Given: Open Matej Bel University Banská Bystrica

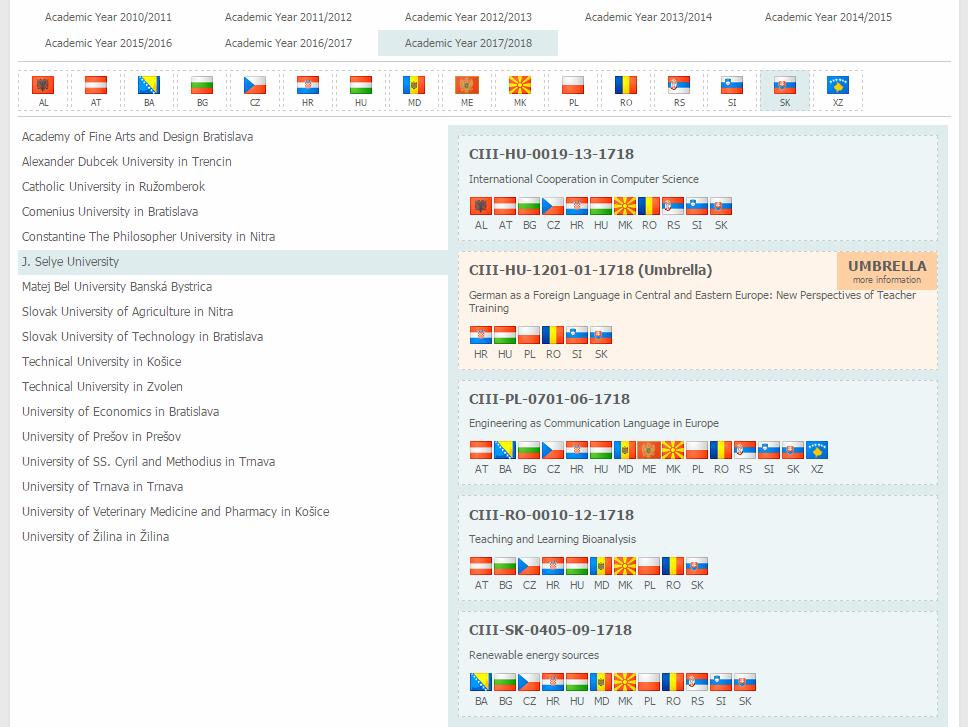Looking at the screenshot, I should [117, 286].
